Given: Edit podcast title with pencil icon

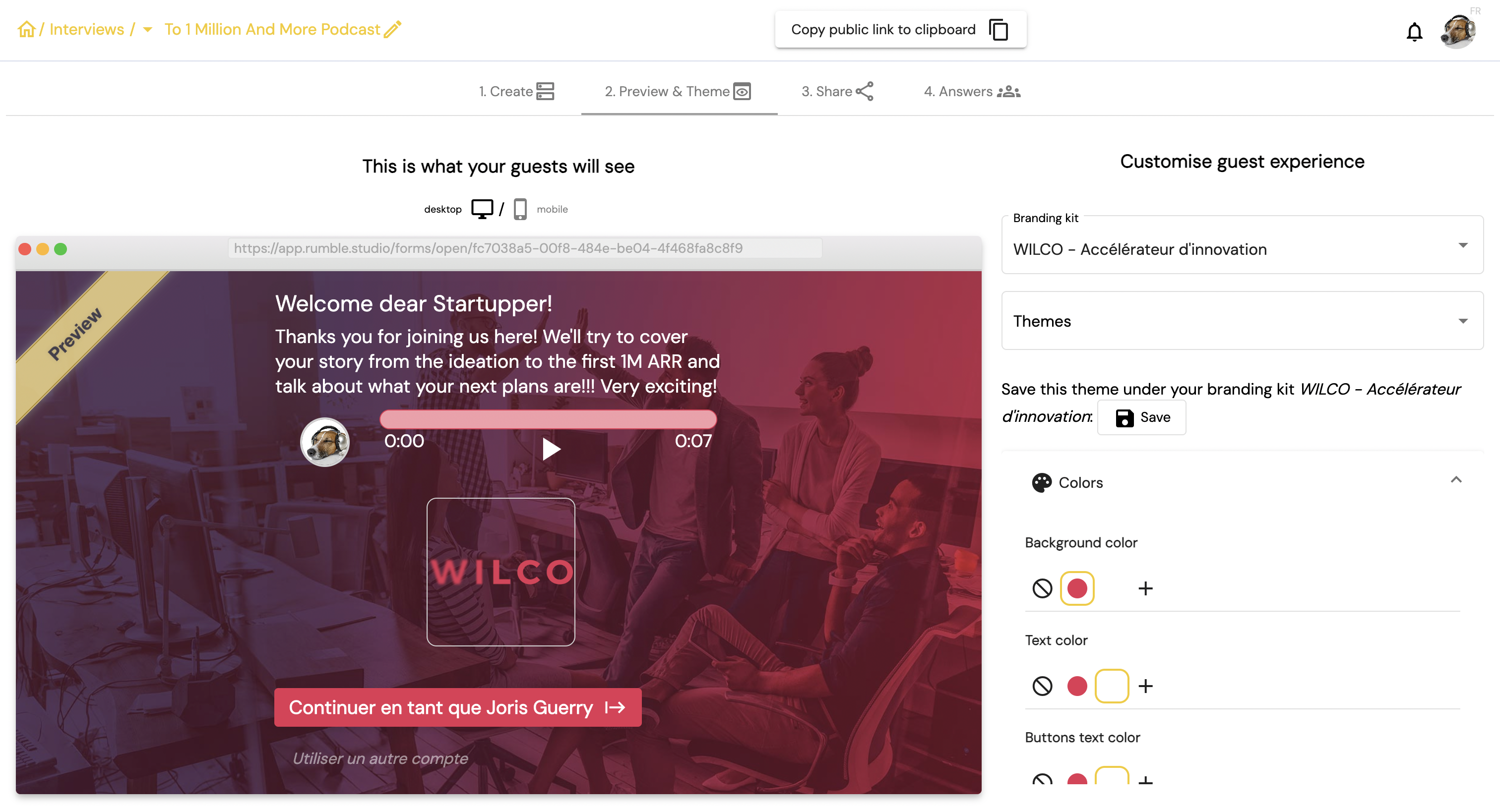Looking at the screenshot, I should [392, 29].
